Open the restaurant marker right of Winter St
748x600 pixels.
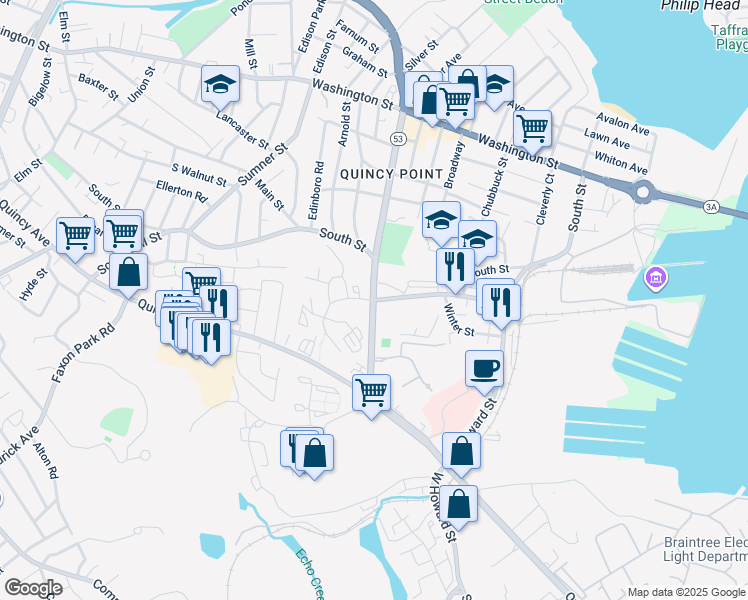500,300
